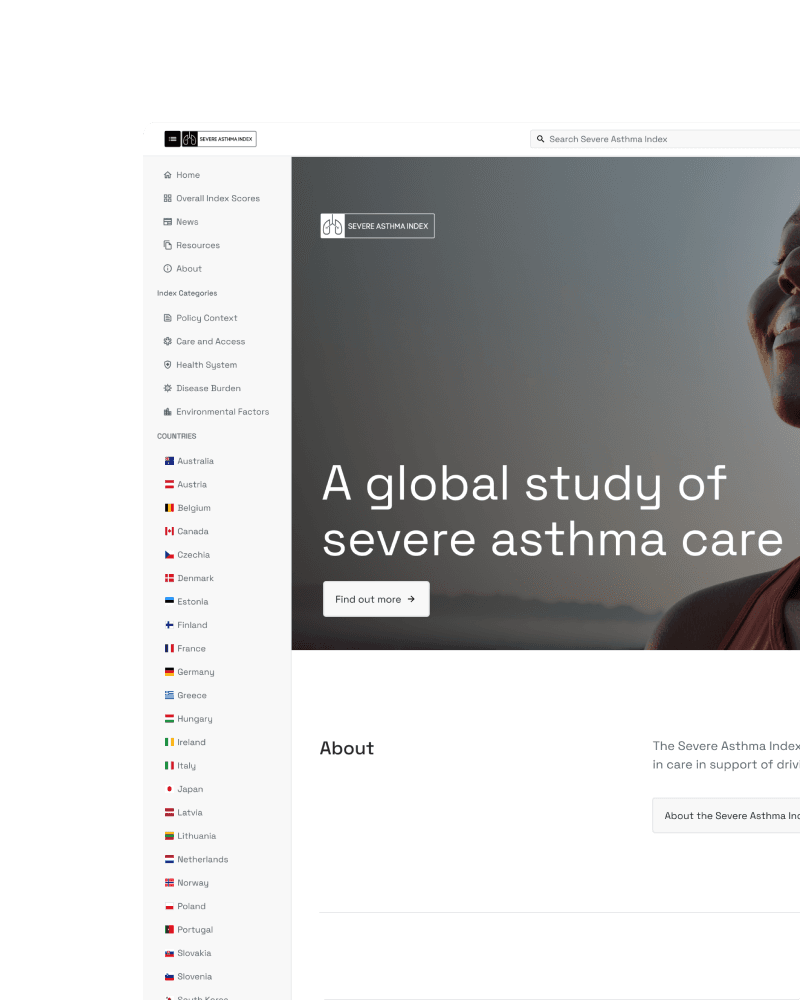Click the Severe Asthma Index header logo

(x=219, y=139)
